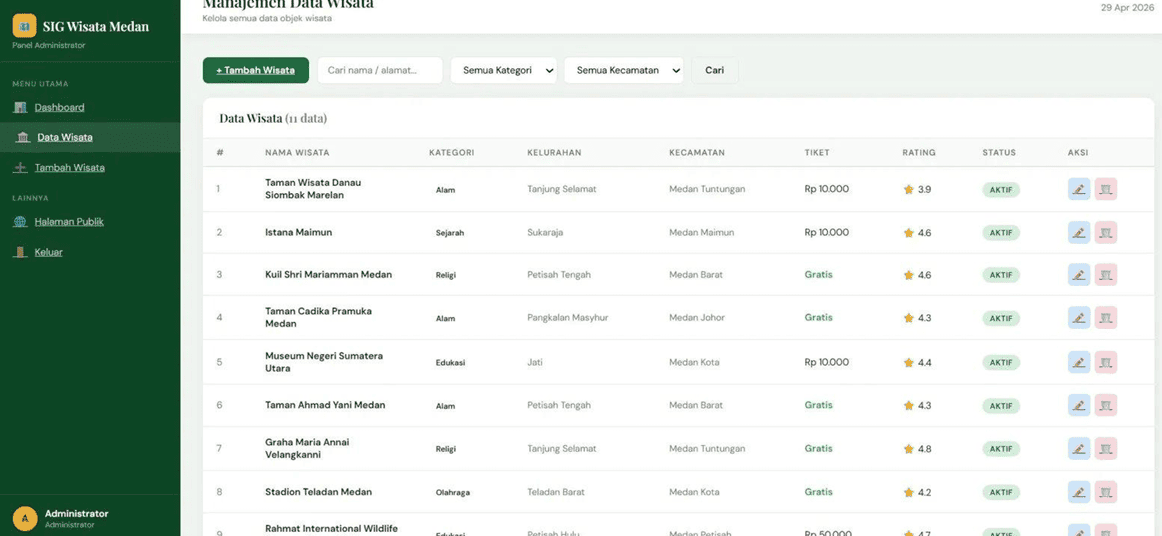Screen dimensions: 1162x536
Task: Delete Kuil Shri Mariamman Medan entry
Action: (1106, 275)
